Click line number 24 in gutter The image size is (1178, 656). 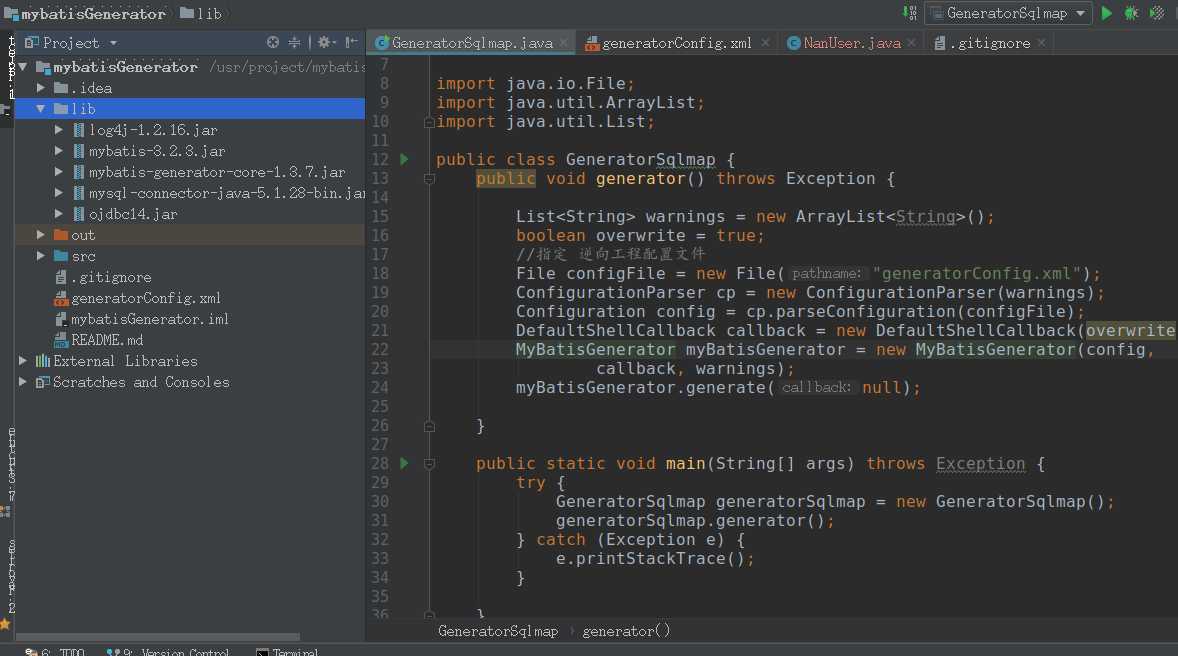tap(380, 388)
